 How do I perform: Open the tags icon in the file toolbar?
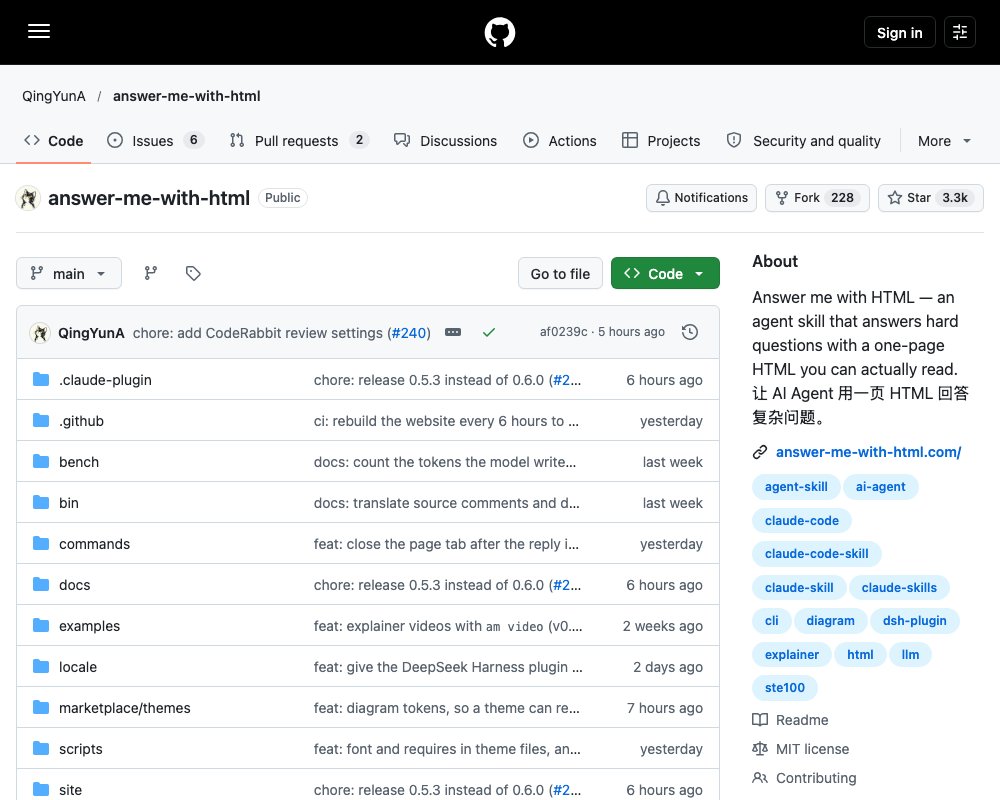click(x=193, y=273)
